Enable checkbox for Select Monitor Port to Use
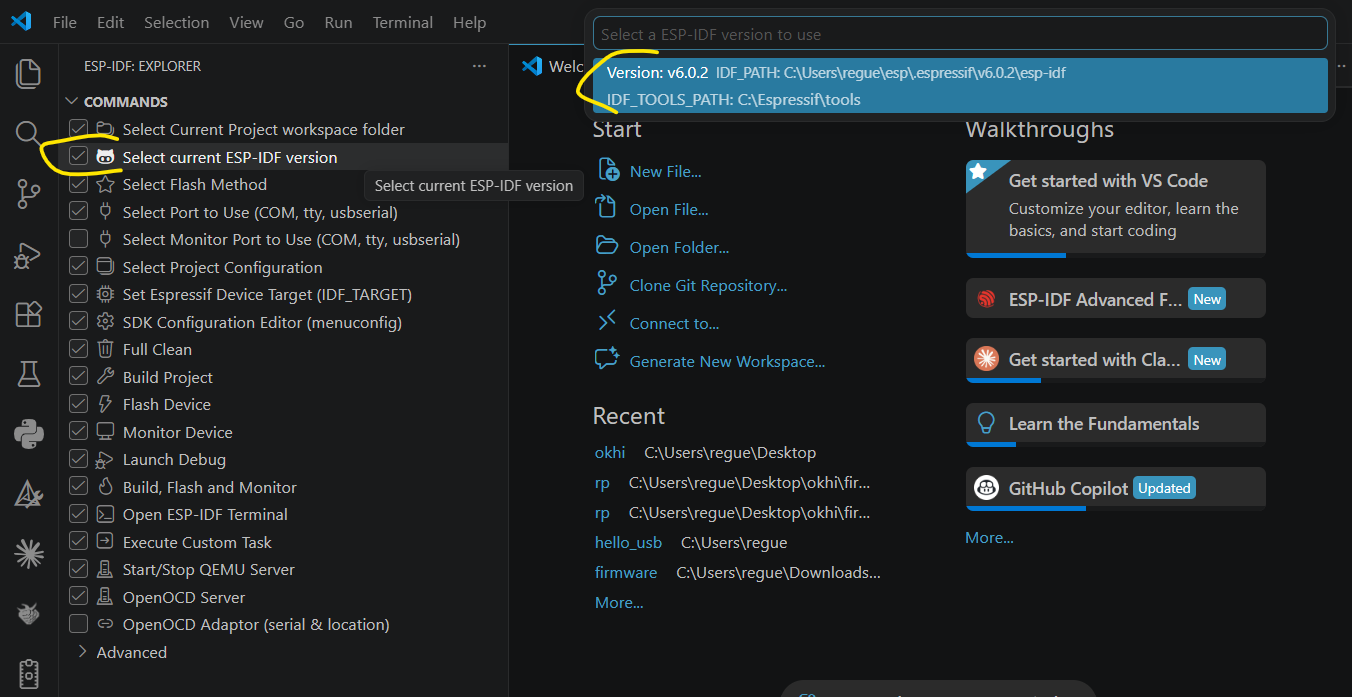This screenshot has width=1352, height=697. click(78, 239)
